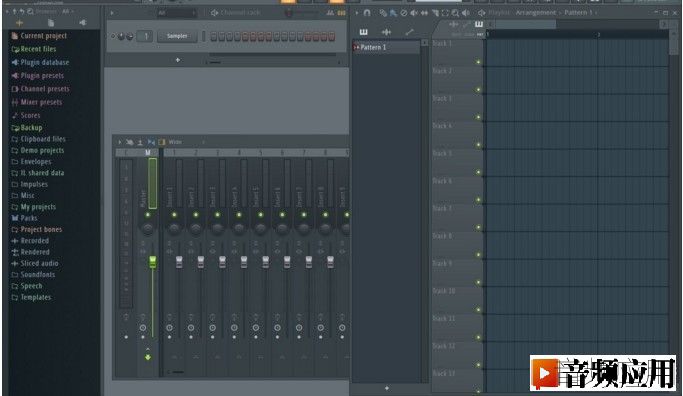This screenshot has height=396, width=683.
Task: Click the Master volume fader
Action: (152, 262)
